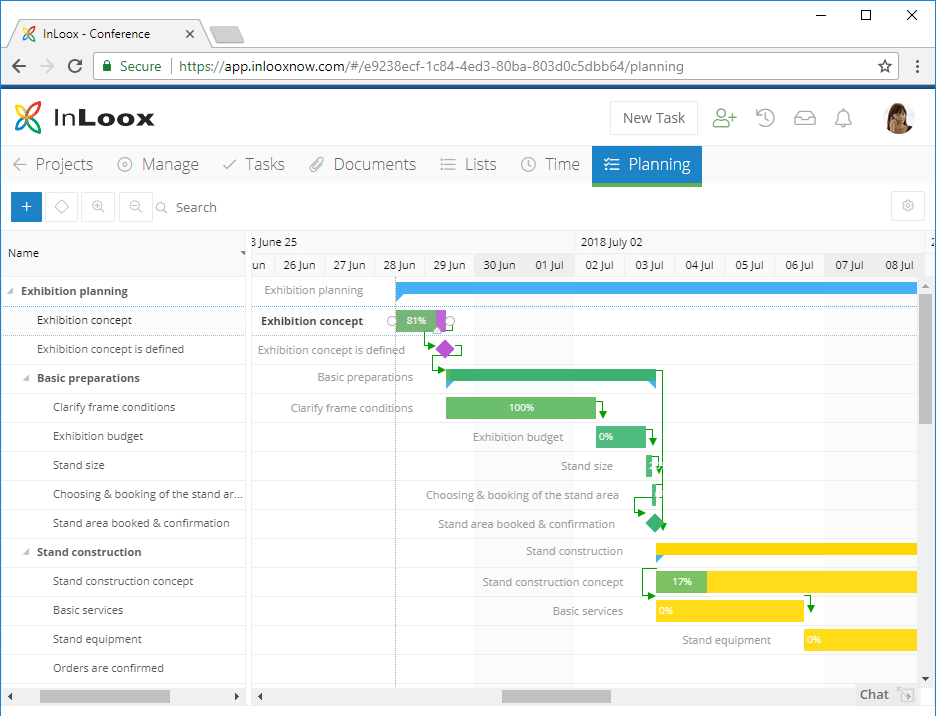936x716 pixels.
Task: Click the New Task button
Action: pos(654,118)
